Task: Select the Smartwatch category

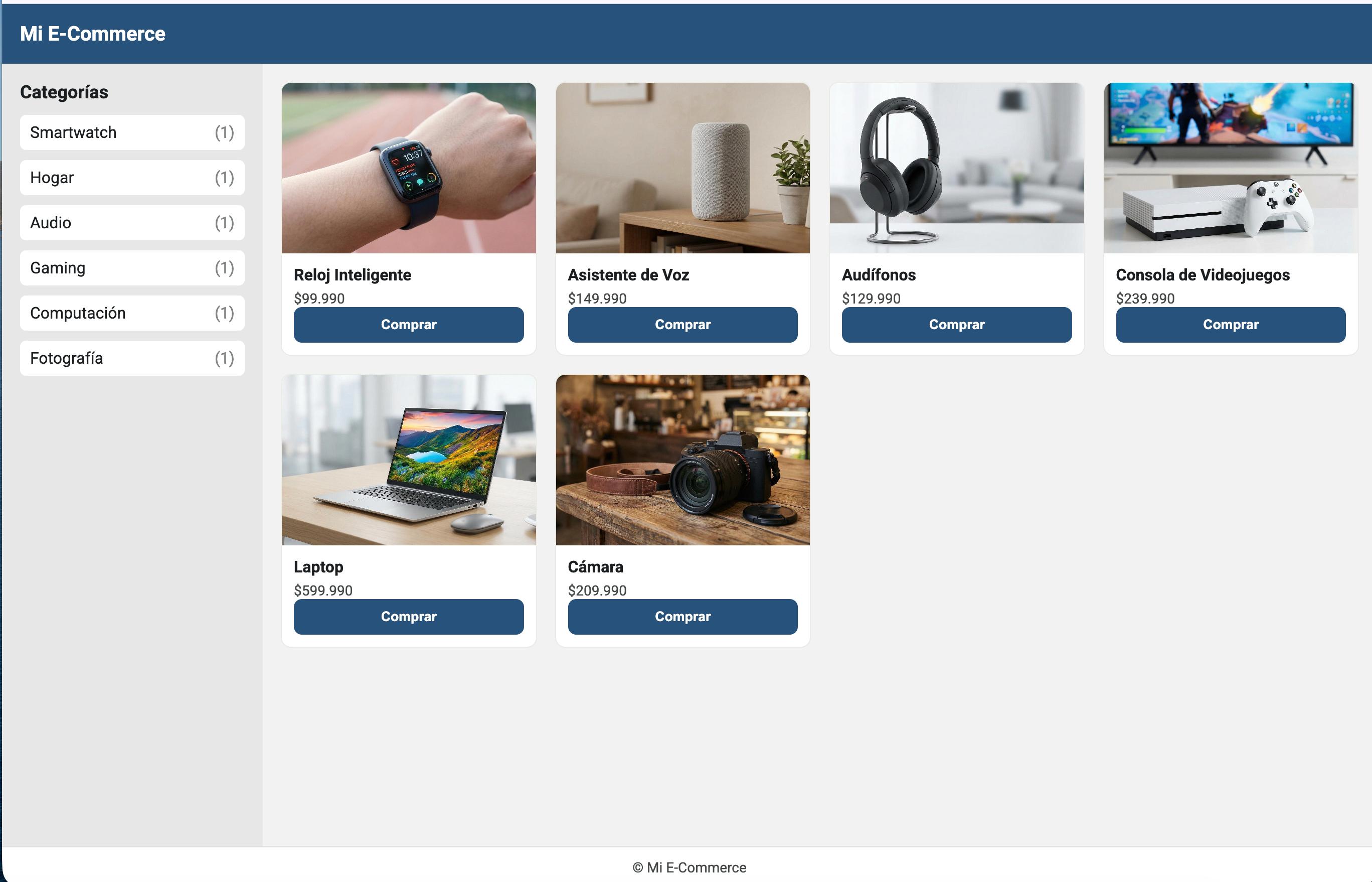Action: (x=132, y=132)
